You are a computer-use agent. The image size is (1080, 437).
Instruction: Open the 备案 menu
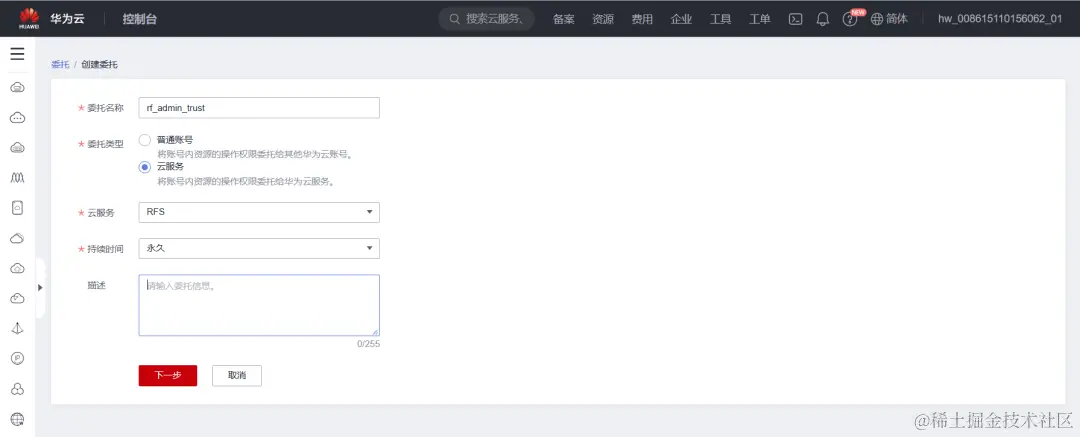[x=563, y=19]
